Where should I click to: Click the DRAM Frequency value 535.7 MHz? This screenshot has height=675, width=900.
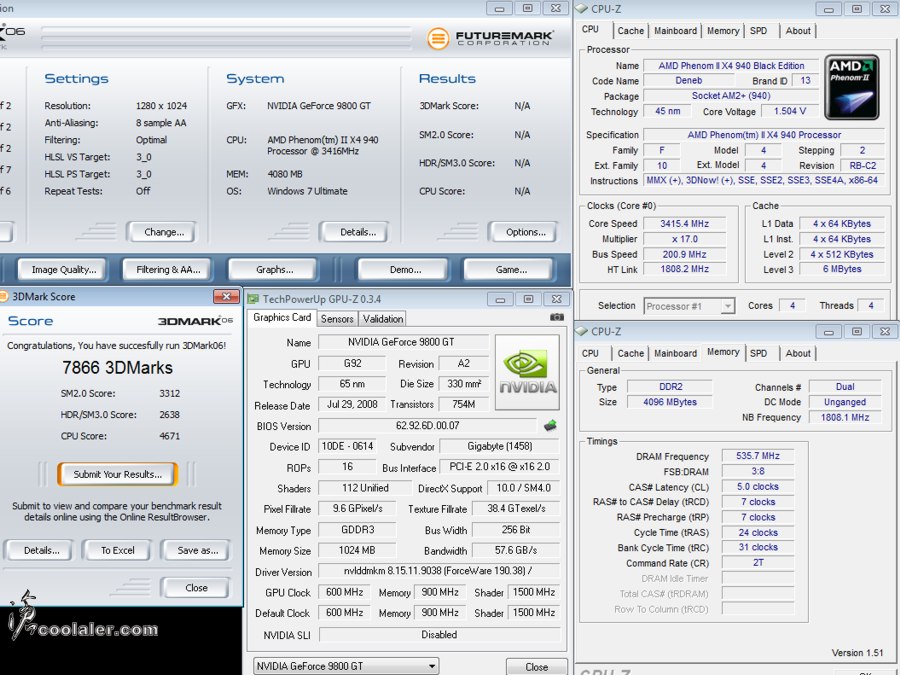click(758, 456)
